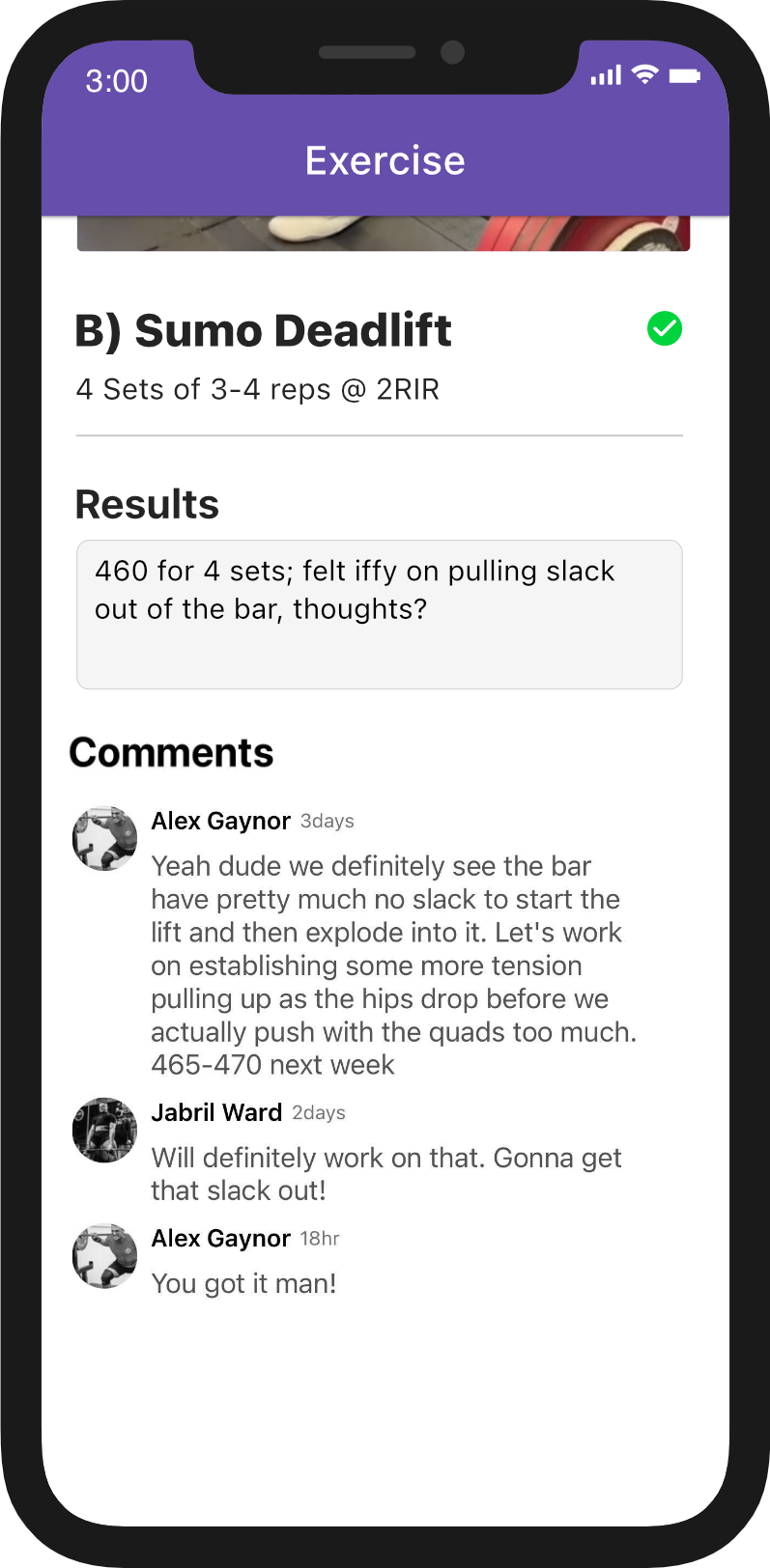
Task: Tap the 3:00 status bar clock
Action: pyautogui.click(x=116, y=80)
